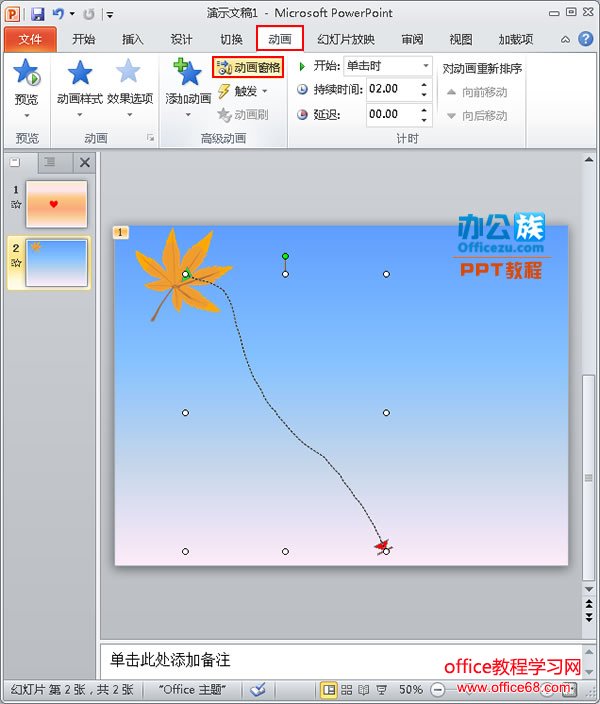600x704 pixels.
Task: Open the 开始 timing combo box
Action: pyautogui.click(x=388, y=66)
